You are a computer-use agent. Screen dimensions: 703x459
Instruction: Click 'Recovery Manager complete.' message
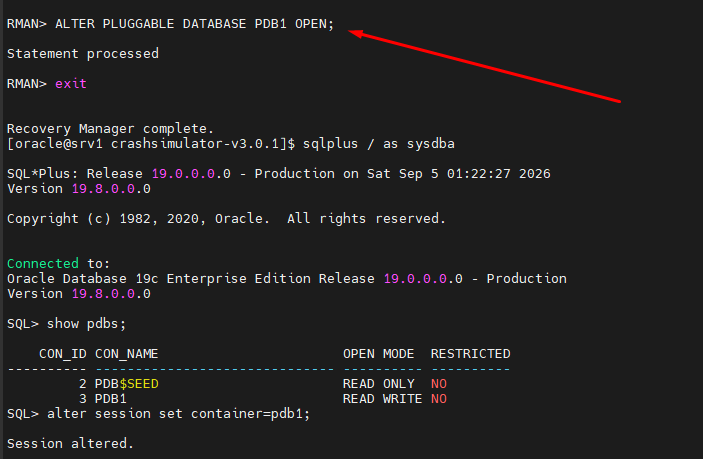tap(110, 129)
